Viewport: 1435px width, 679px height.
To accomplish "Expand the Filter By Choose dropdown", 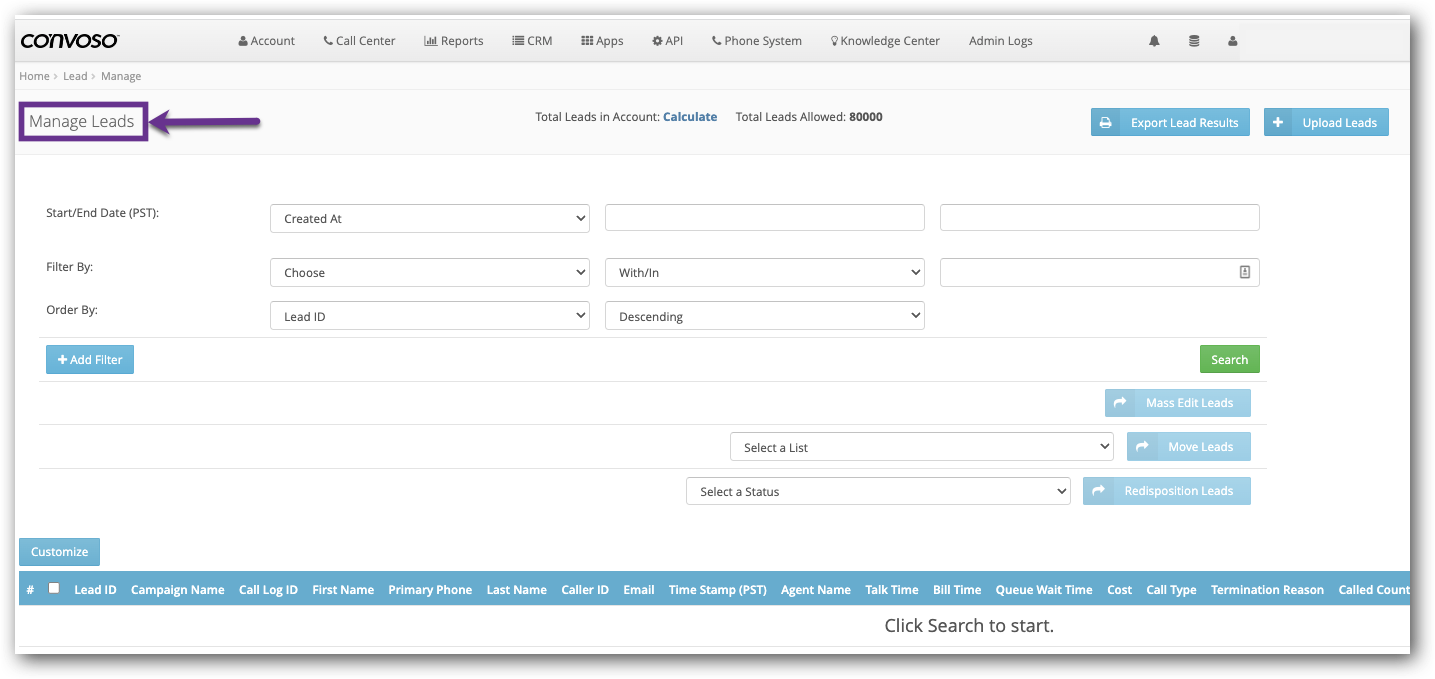I will (429, 272).
